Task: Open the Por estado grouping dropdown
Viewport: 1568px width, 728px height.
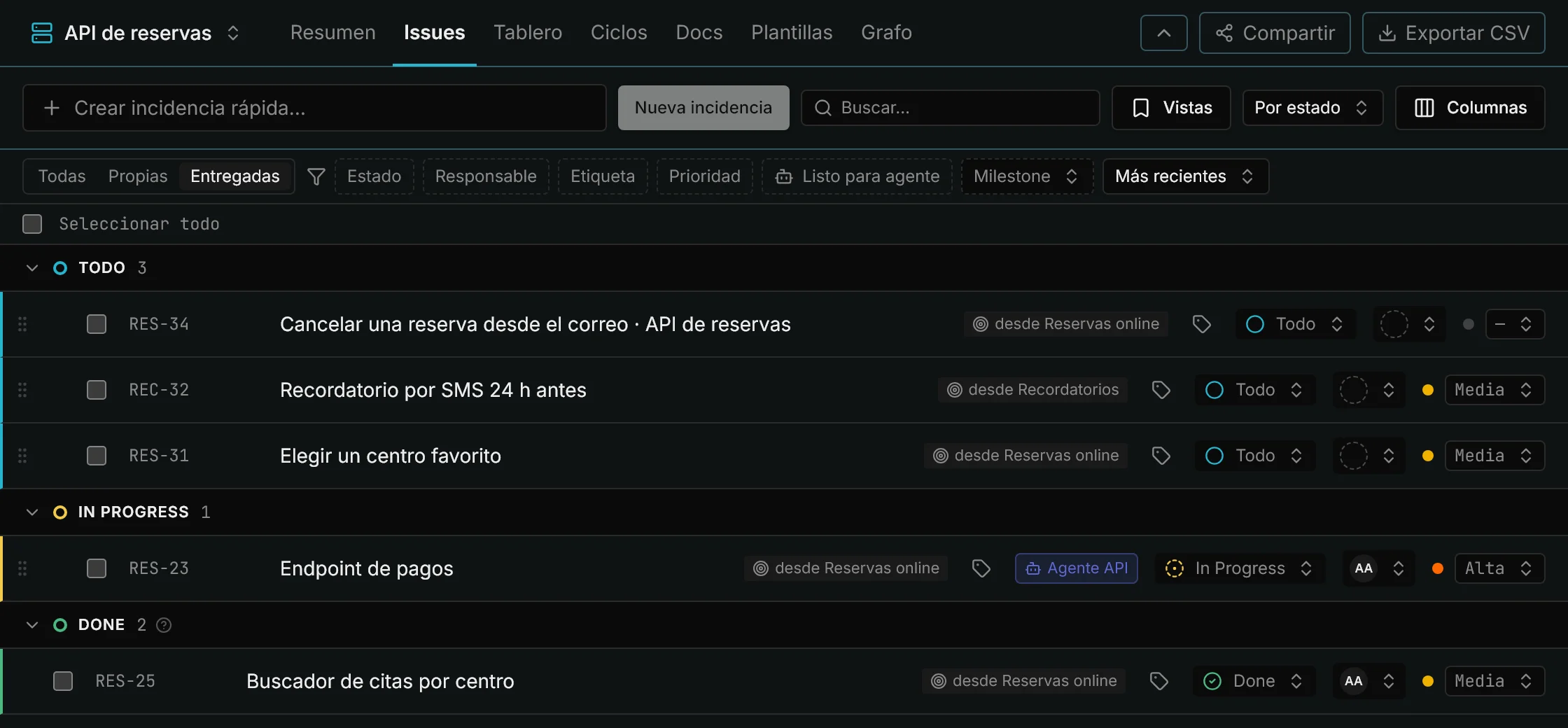Action: point(1312,108)
